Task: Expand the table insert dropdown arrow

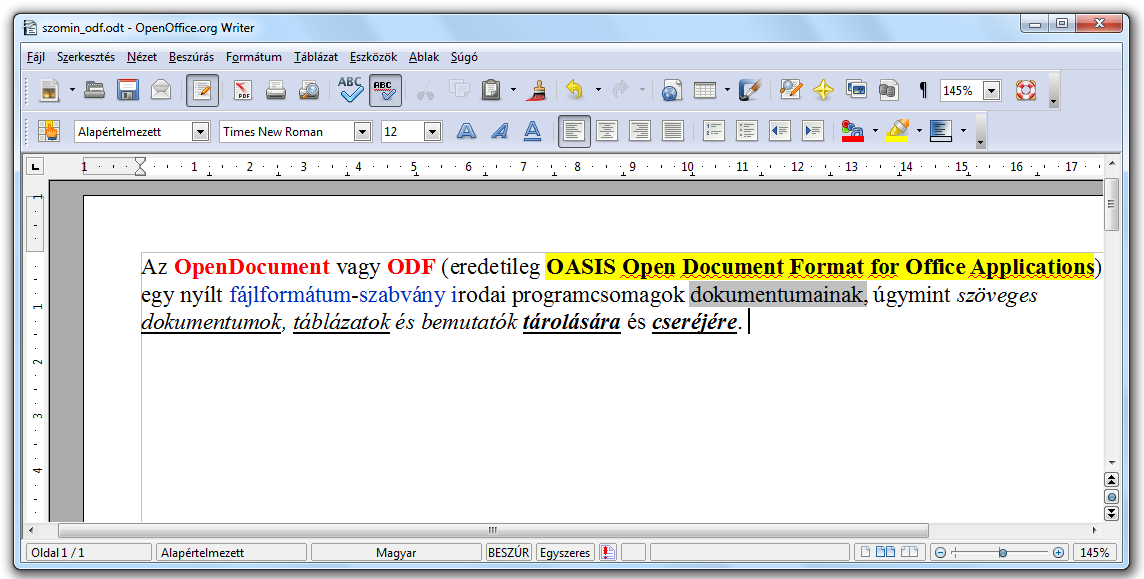Action: pos(727,90)
